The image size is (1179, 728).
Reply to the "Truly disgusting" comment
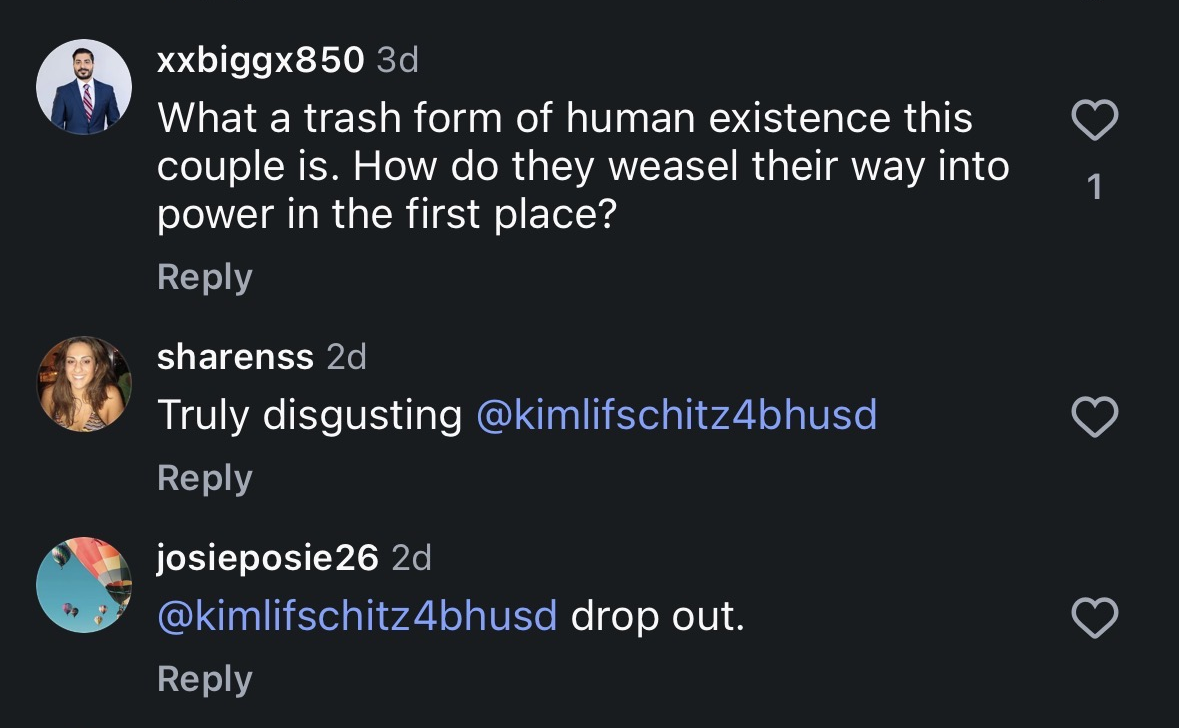[x=205, y=478]
